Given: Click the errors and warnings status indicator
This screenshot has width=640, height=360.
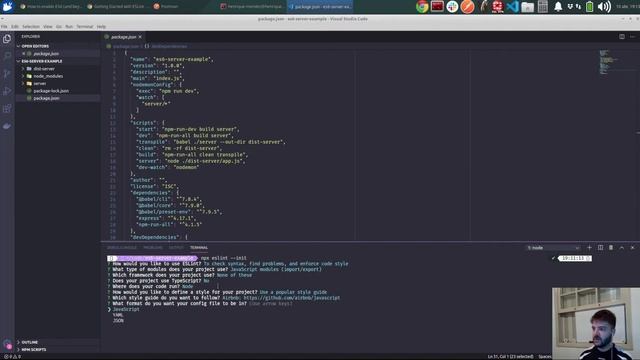Looking at the screenshot, I should tap(12, 357).
